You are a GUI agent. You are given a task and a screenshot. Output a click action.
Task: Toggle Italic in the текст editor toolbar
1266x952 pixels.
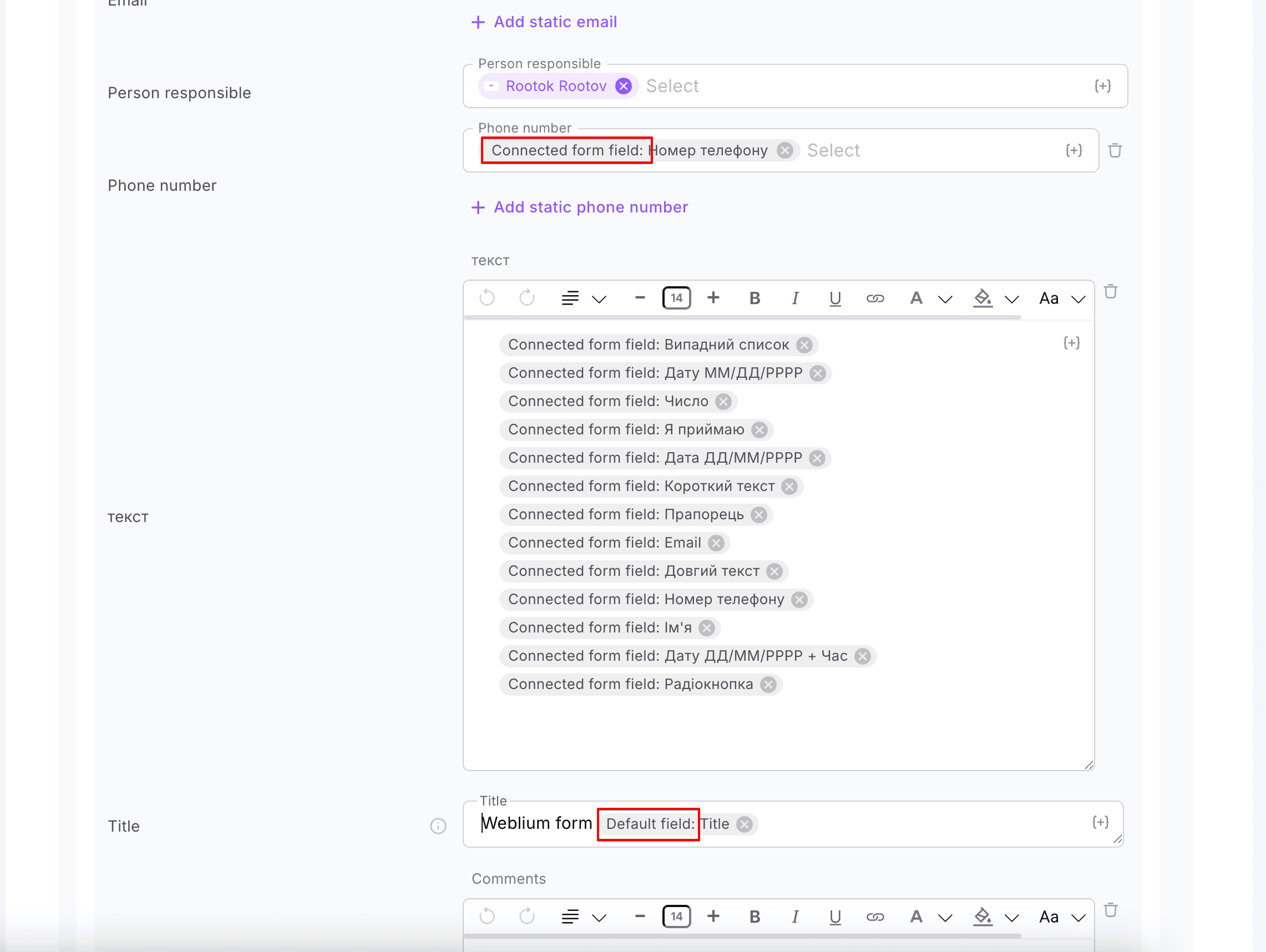[x=794, y=298]
